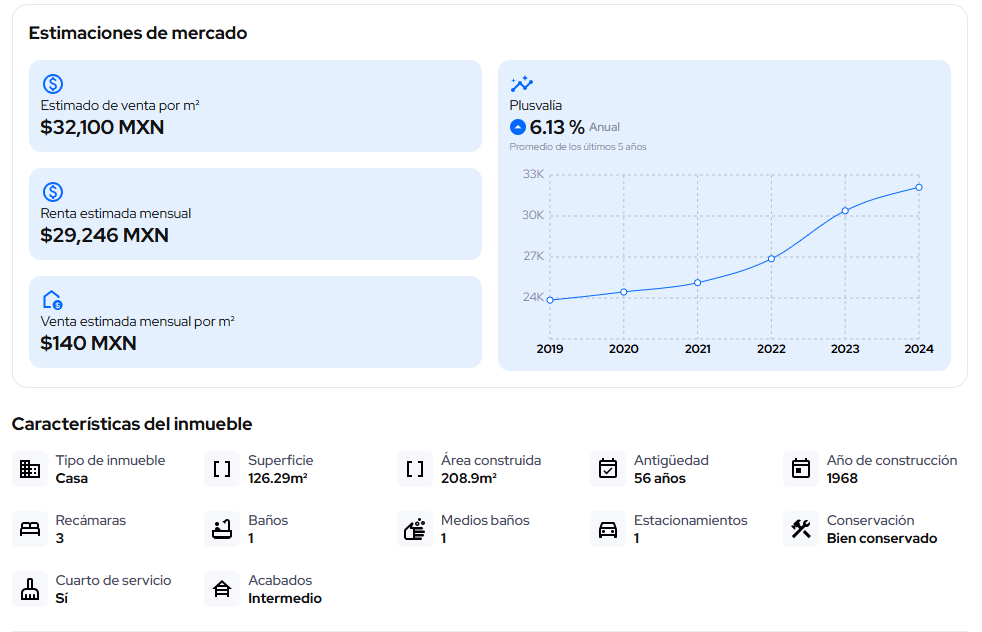982x632 pixels.
Task: Click the brackets icon next to Área construida
Action: (415, 469)
